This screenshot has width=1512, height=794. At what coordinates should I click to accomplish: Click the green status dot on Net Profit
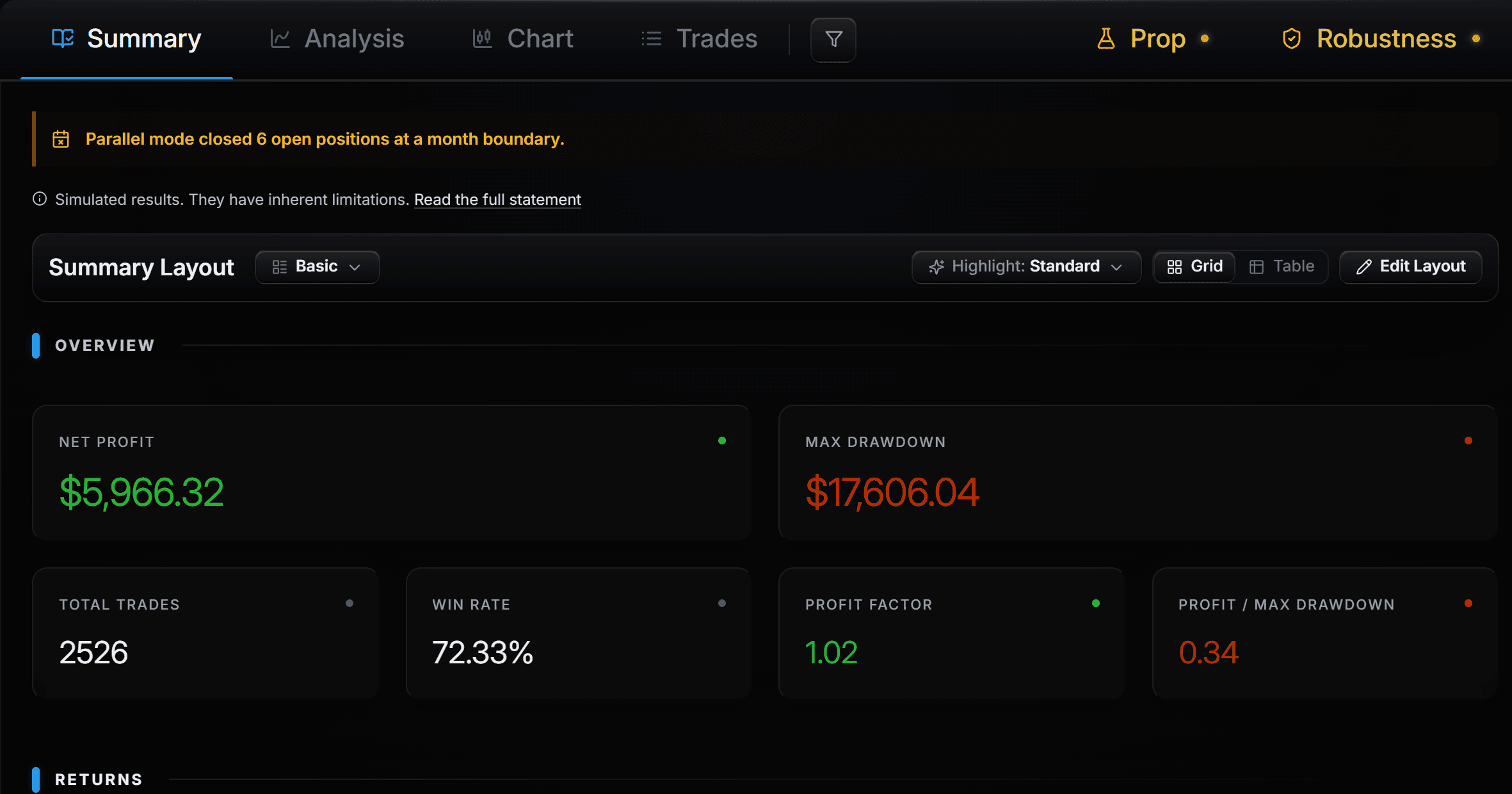[722, 441]
